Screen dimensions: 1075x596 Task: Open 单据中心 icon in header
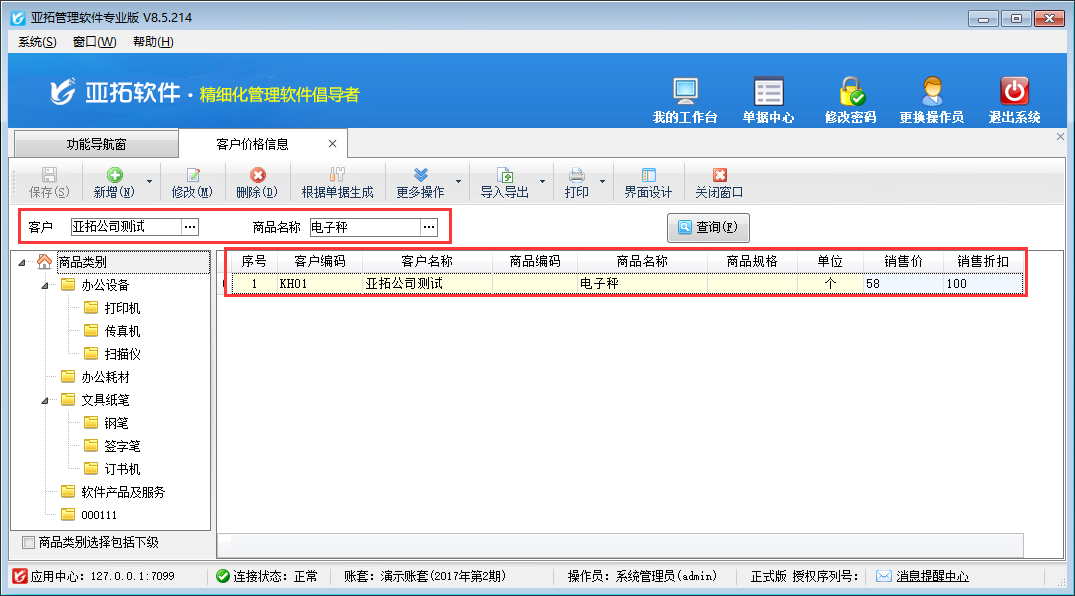(768, 93)
